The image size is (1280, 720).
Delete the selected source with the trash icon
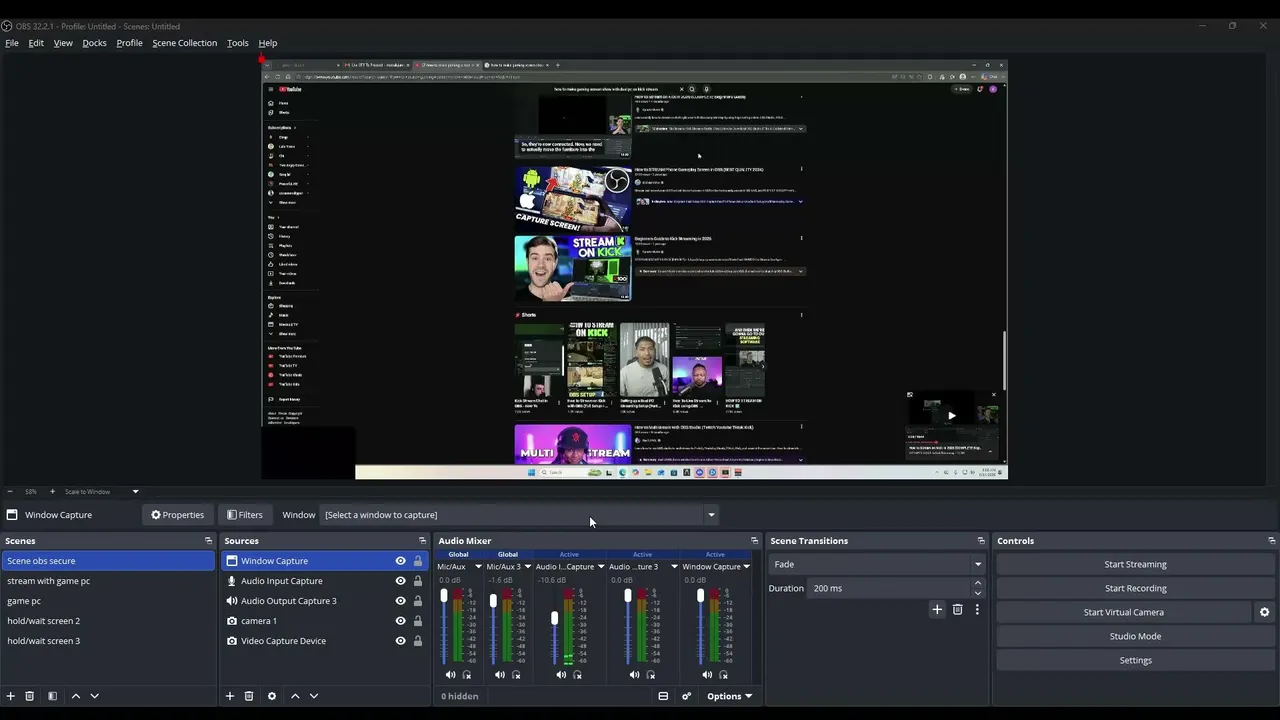coord(249,696)
